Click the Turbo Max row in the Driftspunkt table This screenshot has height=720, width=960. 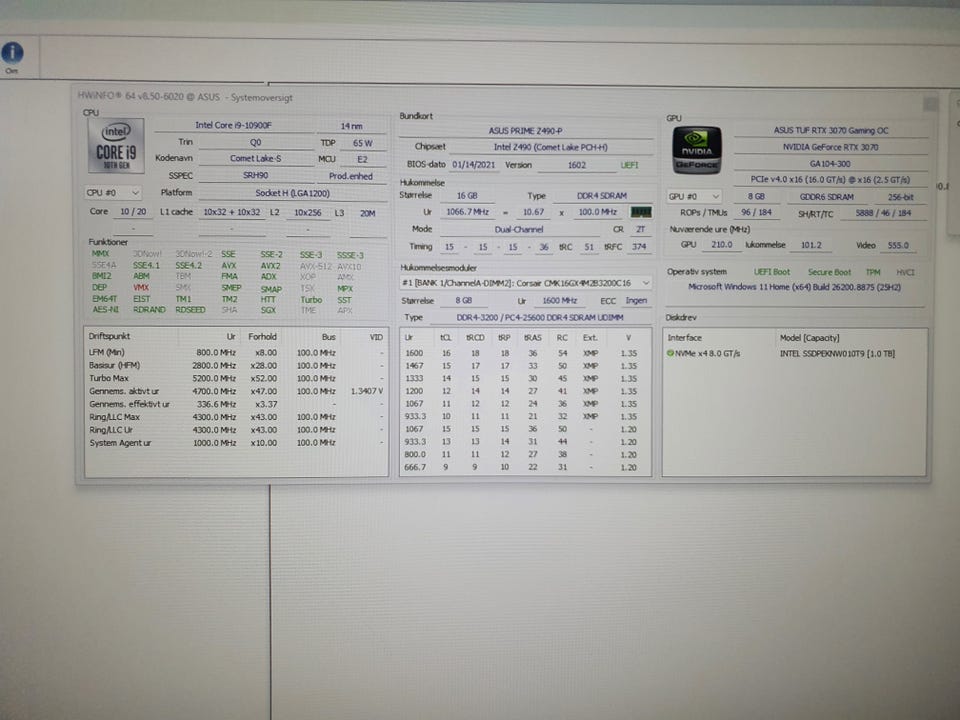point(236,378)
